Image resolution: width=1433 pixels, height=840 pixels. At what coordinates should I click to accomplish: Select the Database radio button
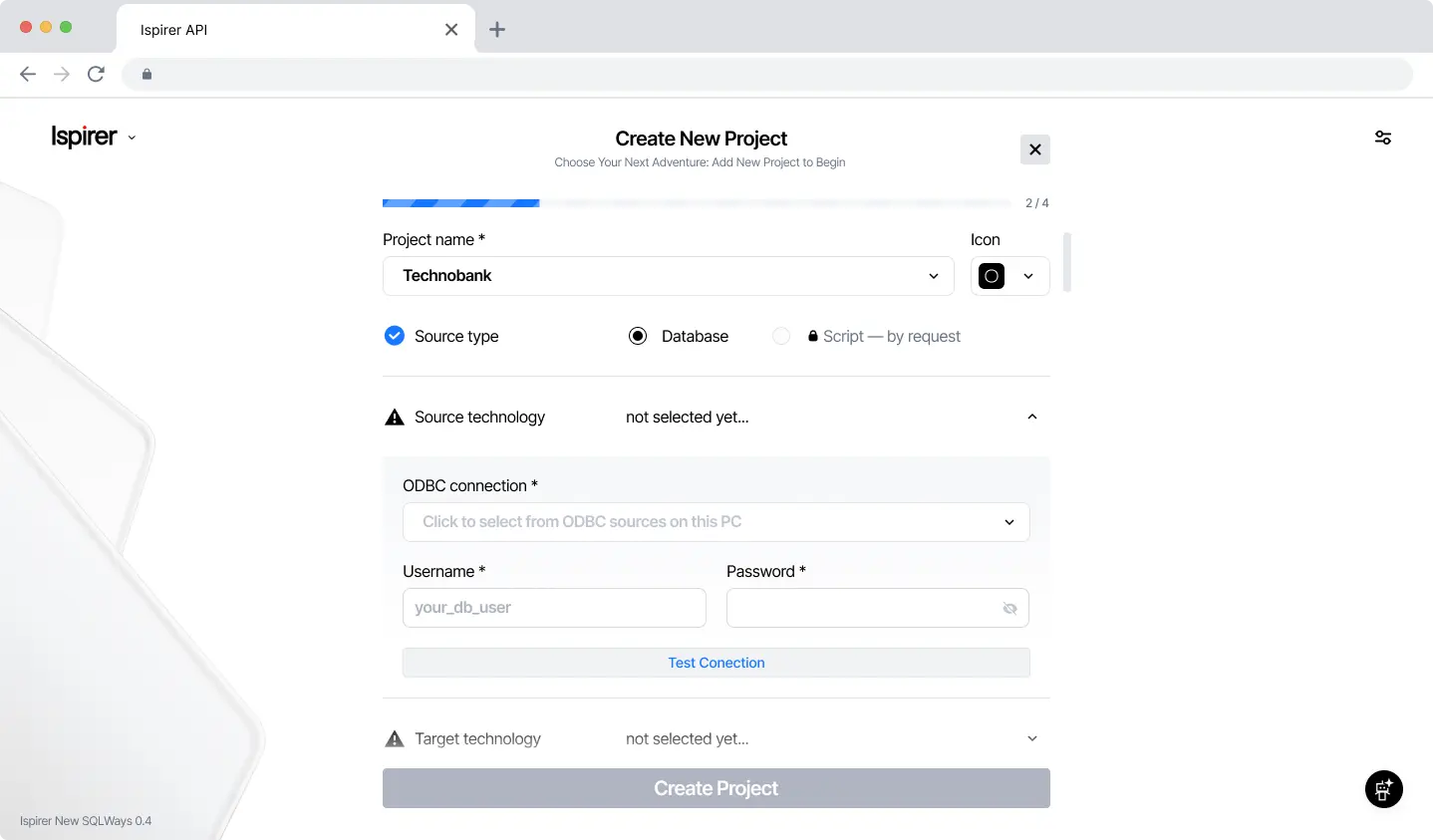pyautogui.click(x=638, y=336)
